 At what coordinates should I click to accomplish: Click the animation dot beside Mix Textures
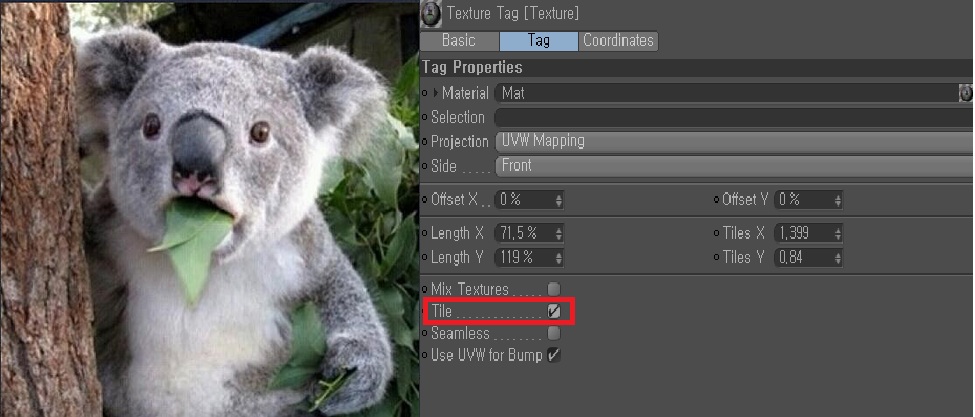[x=425, y=289]
